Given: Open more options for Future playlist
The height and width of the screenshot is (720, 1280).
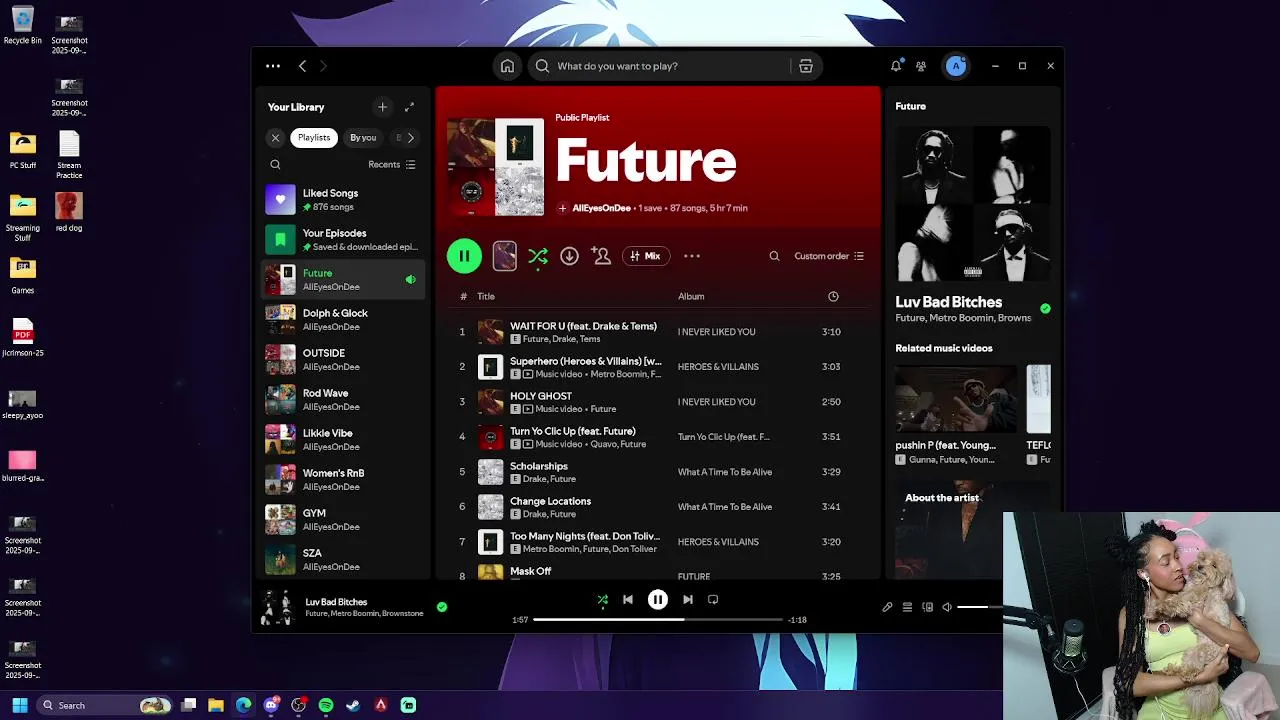Looking at the screenshot, I should point(692,256).
